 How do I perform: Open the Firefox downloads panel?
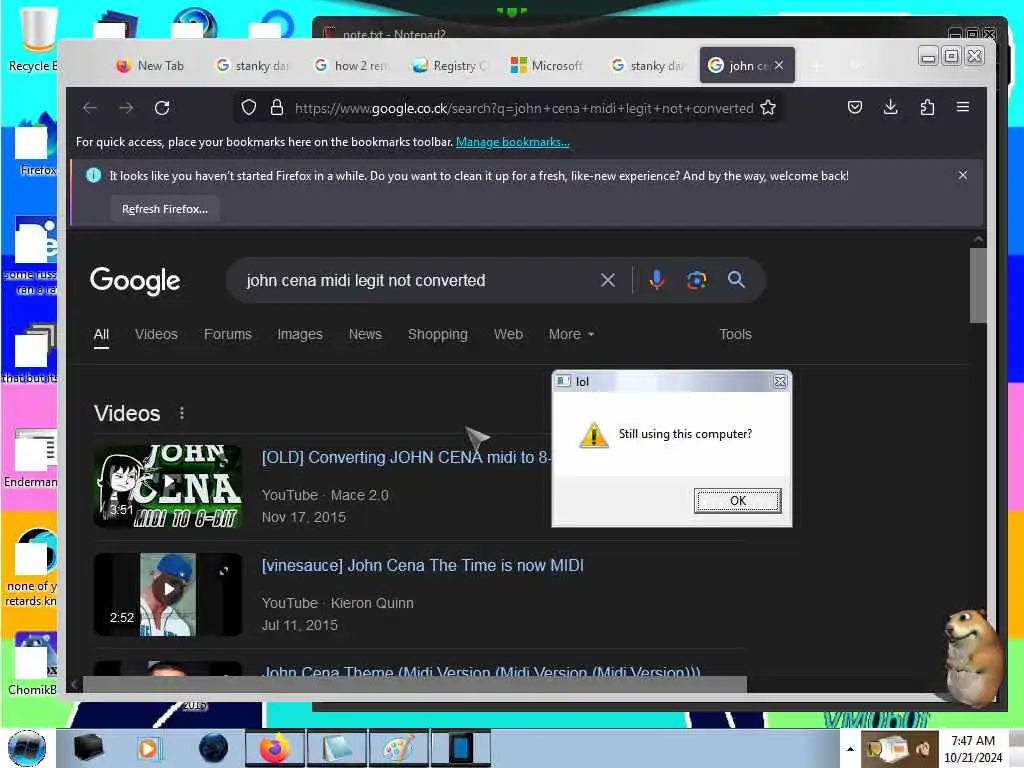tap(890, 108)
